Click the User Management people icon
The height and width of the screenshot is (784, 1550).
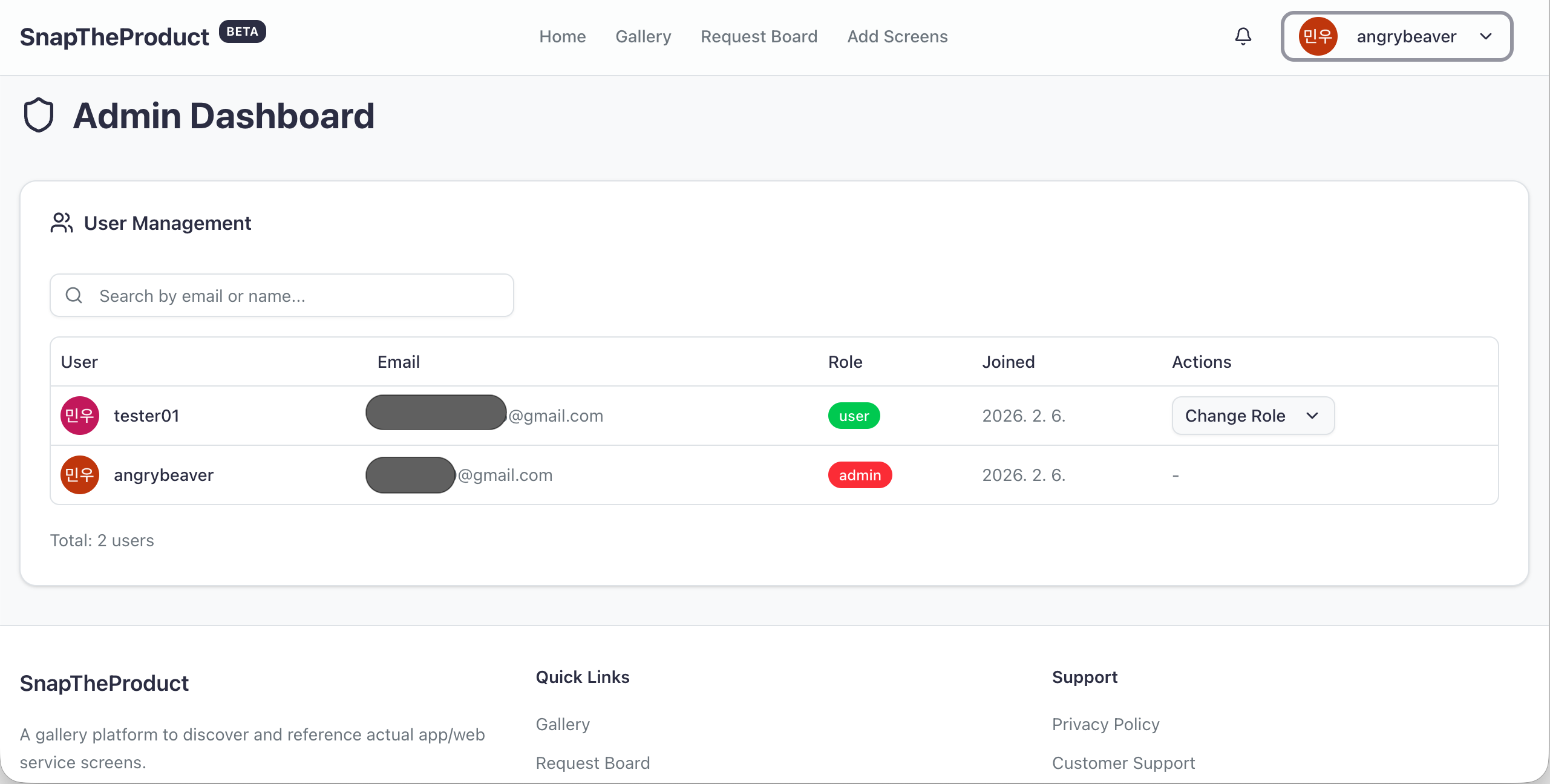tap(61, 223)
